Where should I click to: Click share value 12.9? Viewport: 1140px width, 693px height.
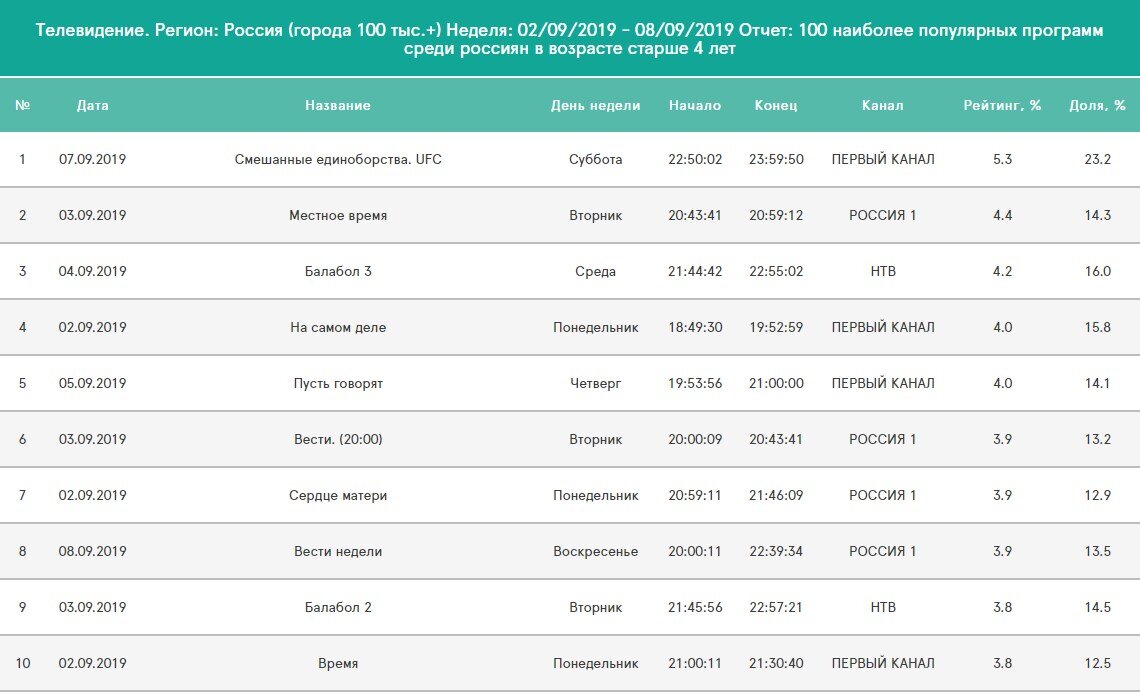(x=1098, y=495)
